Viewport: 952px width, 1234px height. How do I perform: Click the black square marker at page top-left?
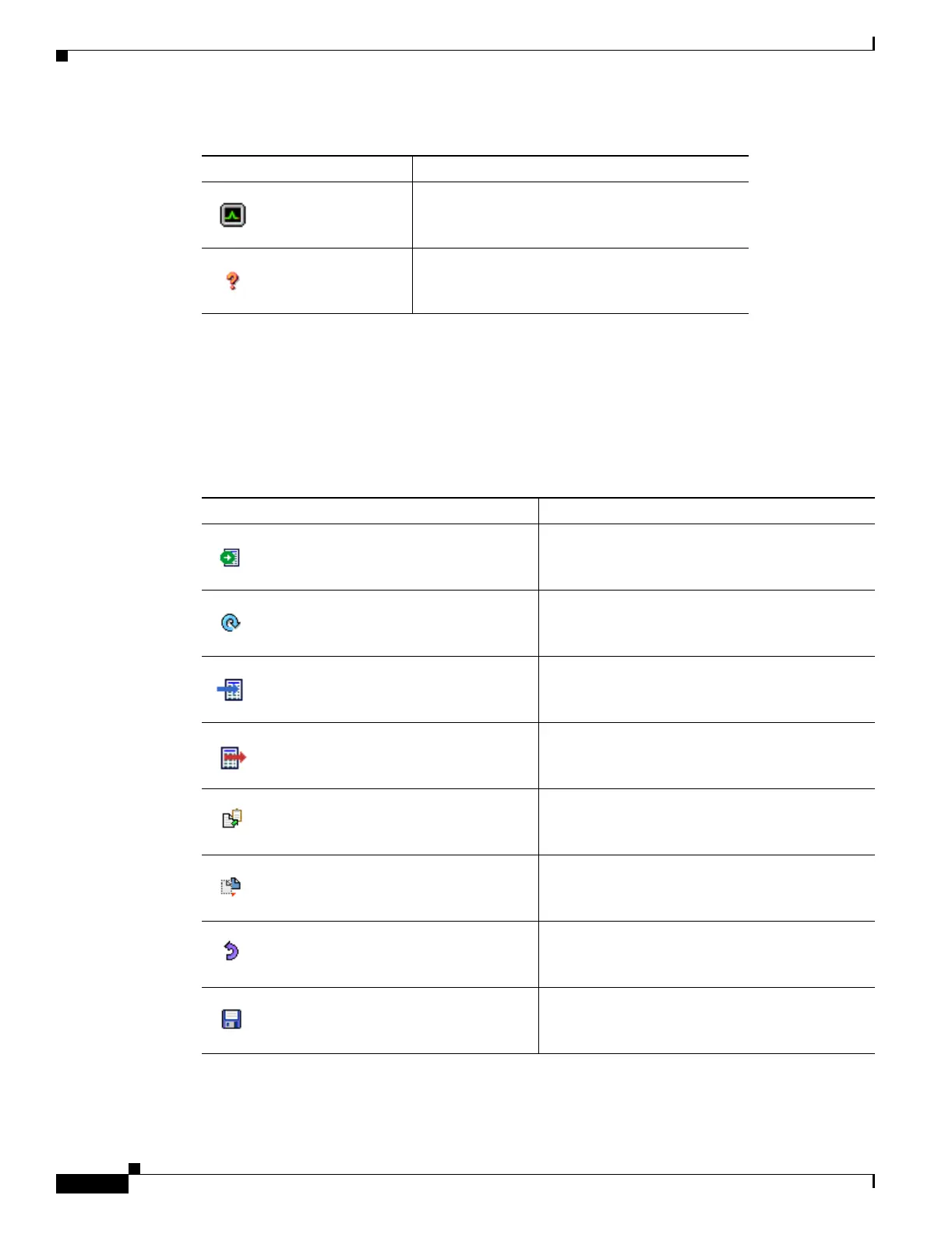pyautogui.click(x=62, y=56)
